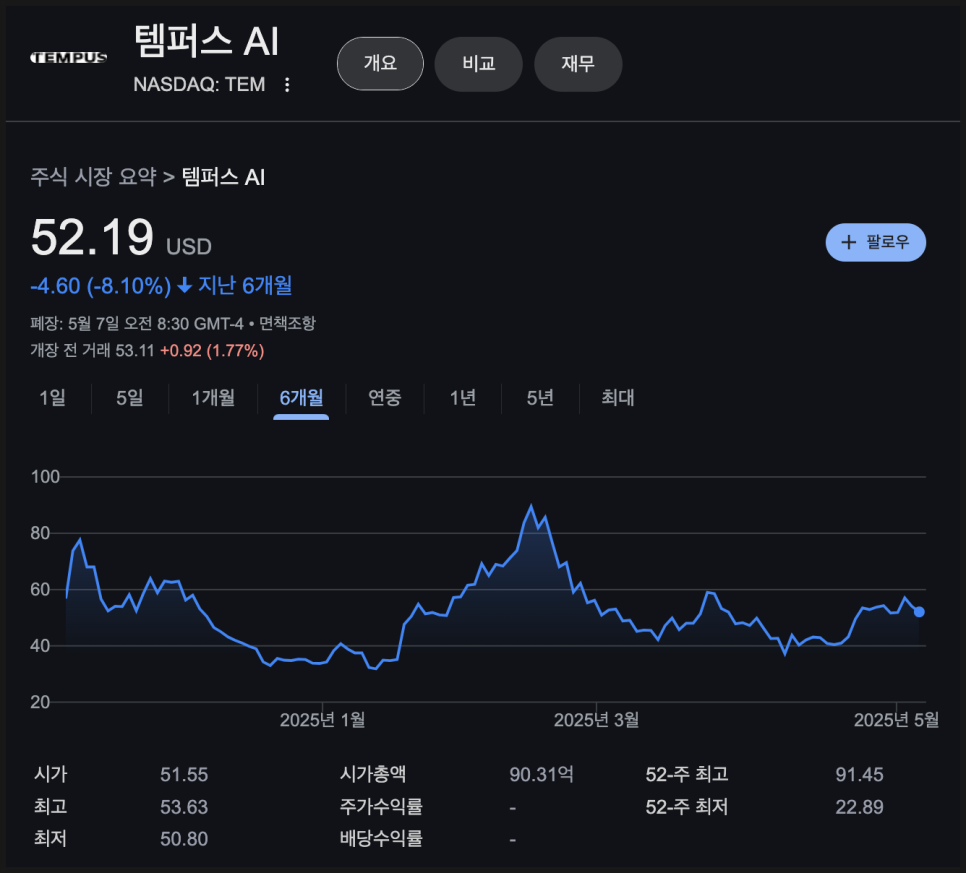This screenshot has width=966, height=873.
Task: Open the 면책조항 disclaimer link
Action: [287, 323]
